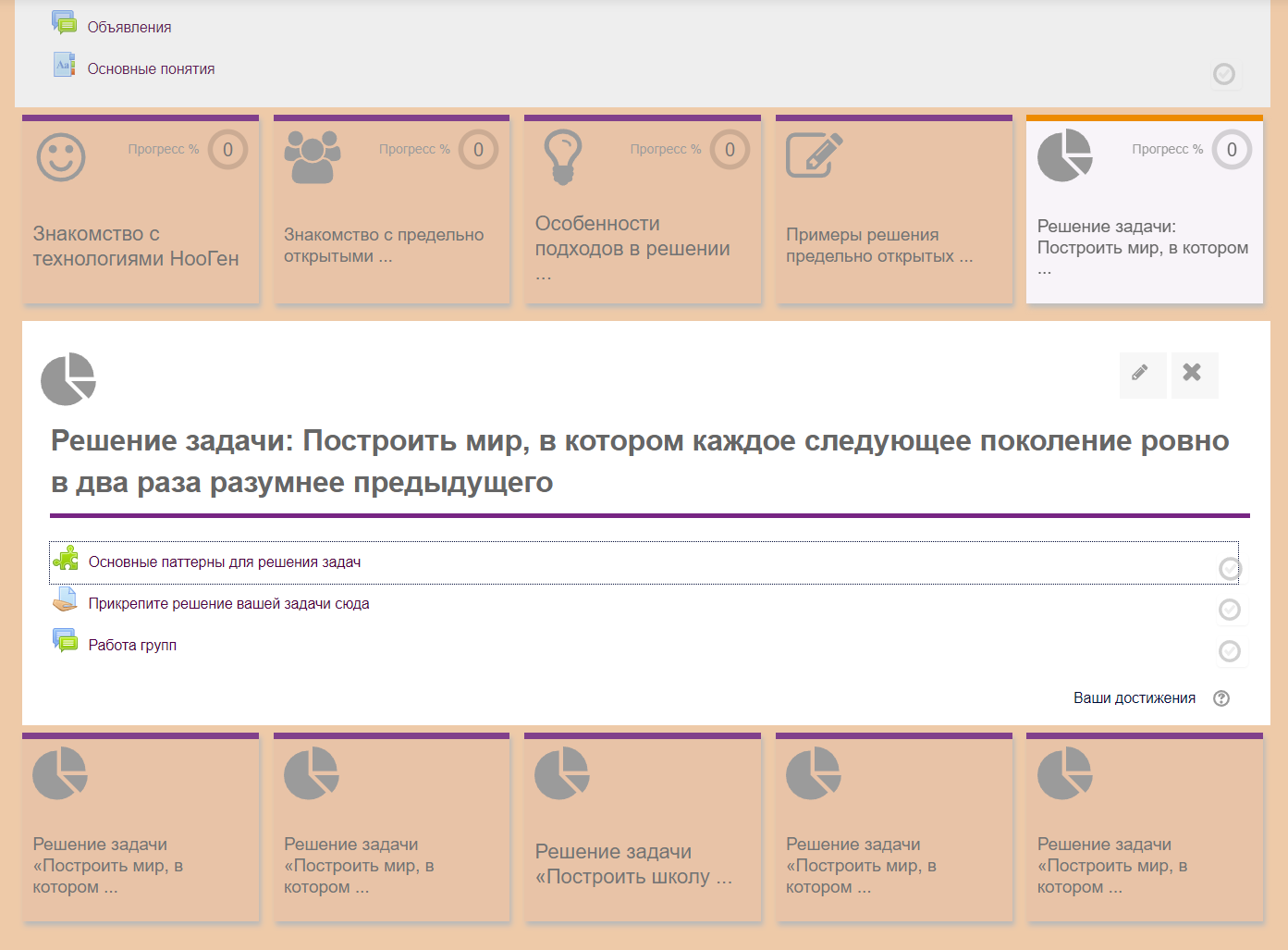The width and height of the screenshot is (1288, 950).
Task: Click the glossary icon beside Основные понятия
Action: 65,66
